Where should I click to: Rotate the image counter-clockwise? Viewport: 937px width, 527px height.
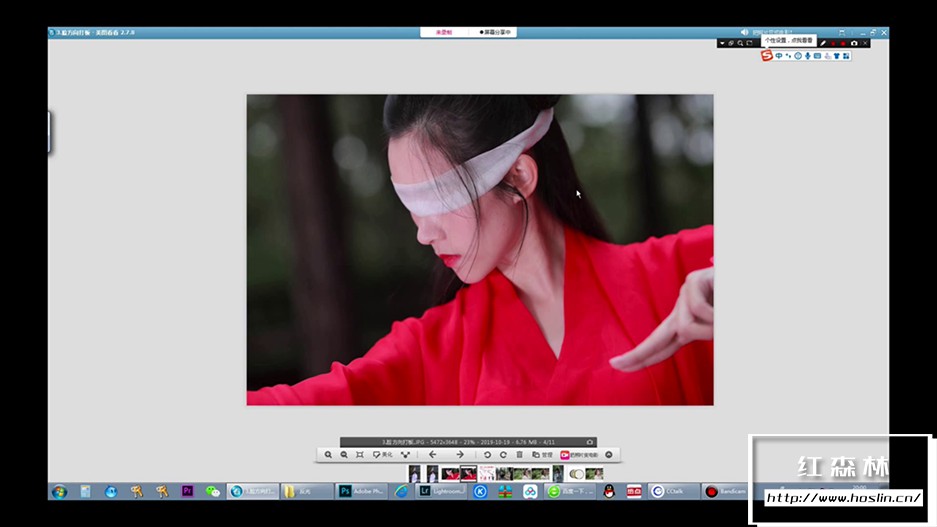pos(487,455)
